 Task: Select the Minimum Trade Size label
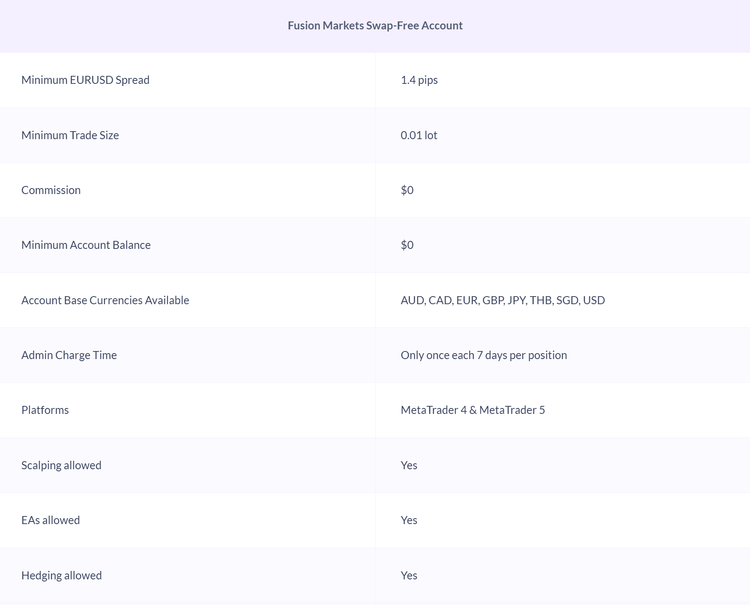(70, 135)
